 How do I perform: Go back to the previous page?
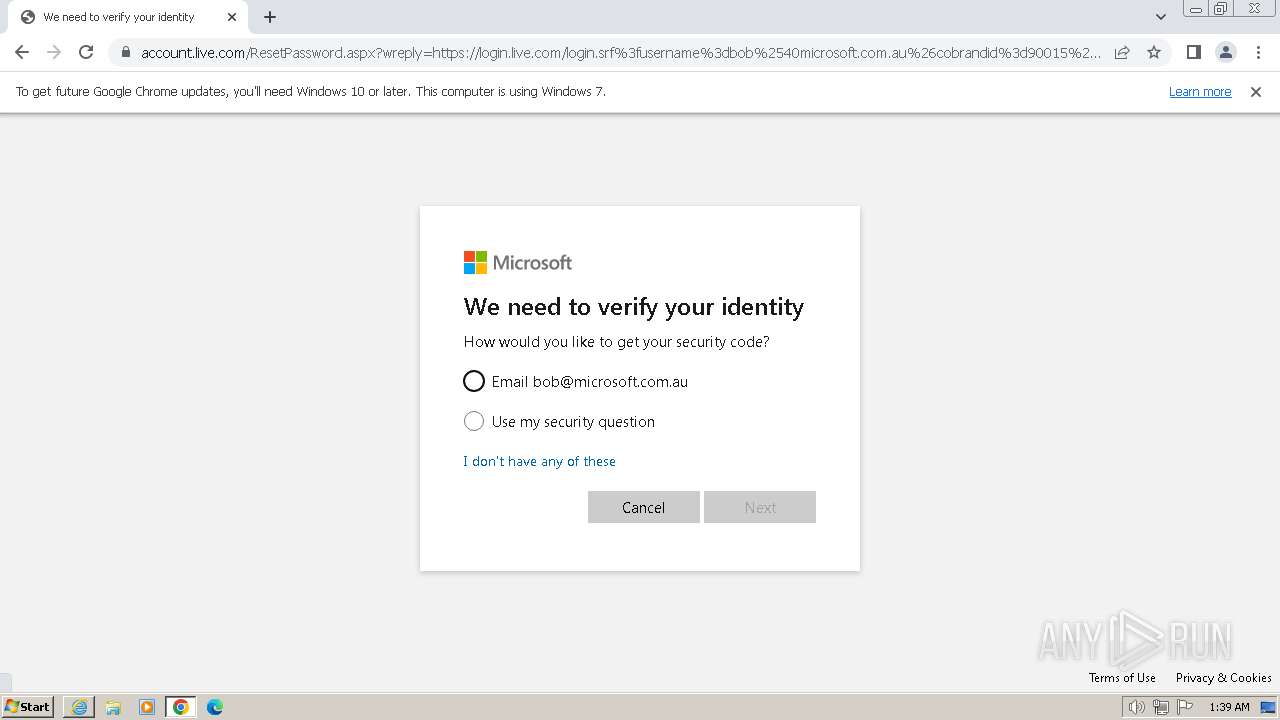[22, 52]
